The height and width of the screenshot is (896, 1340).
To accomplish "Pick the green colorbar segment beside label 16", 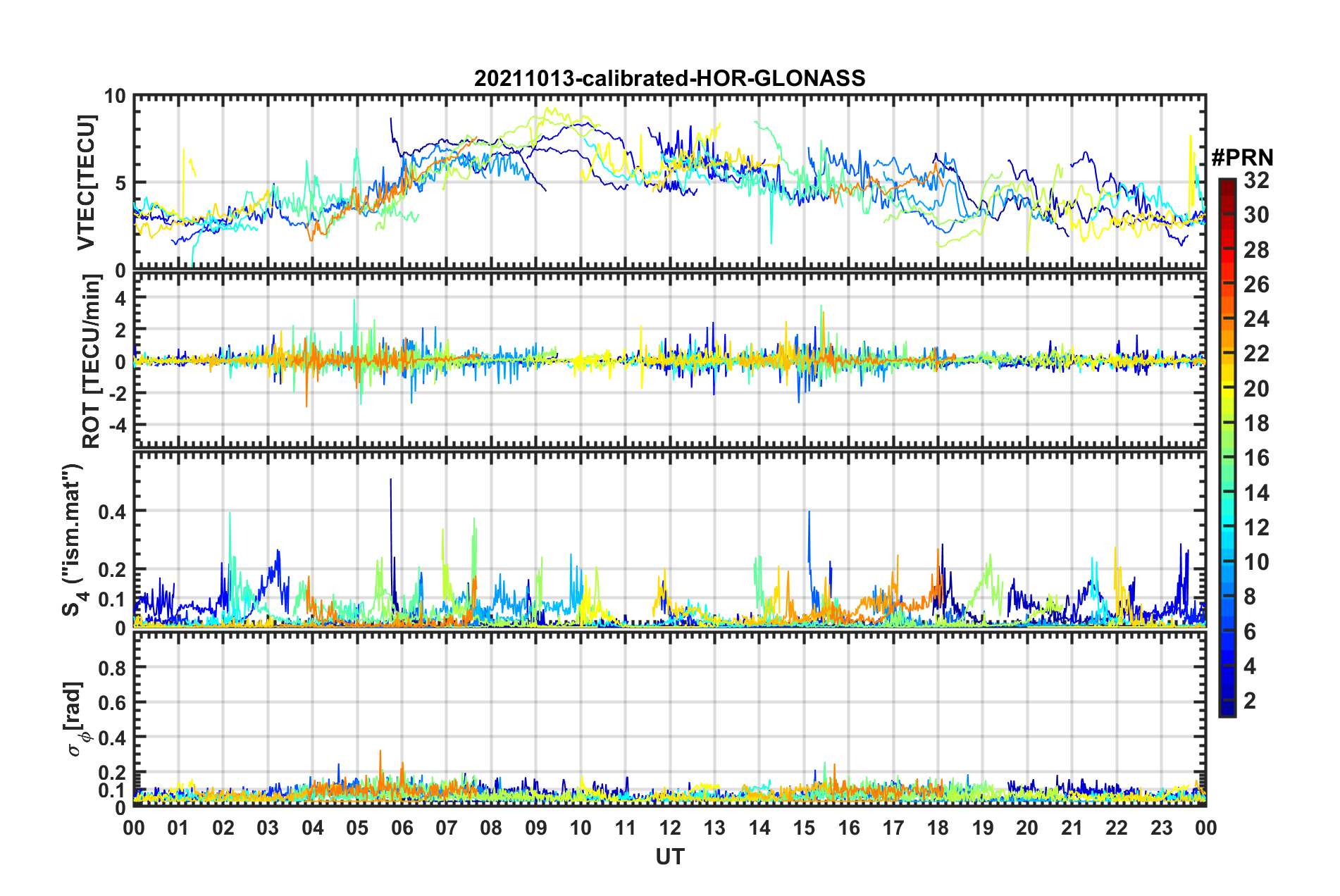I will click(1227, 459).
